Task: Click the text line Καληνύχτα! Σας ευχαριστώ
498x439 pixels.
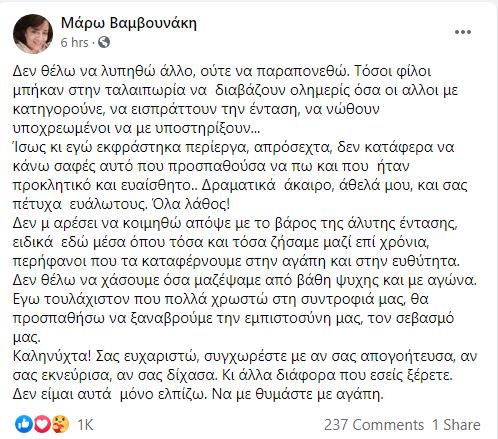Action: 245,356
